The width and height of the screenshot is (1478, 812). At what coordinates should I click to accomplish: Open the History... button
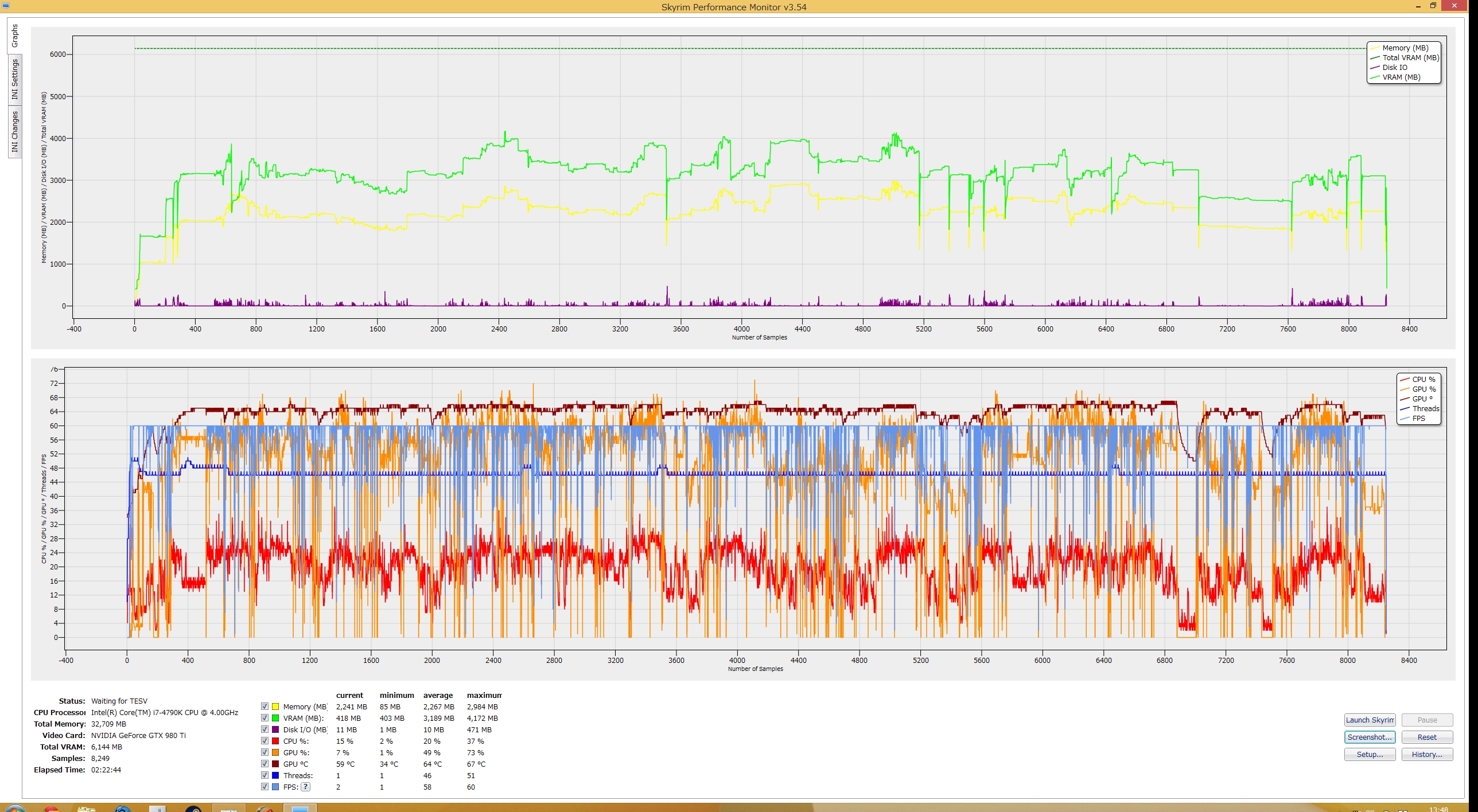[x=1427, y=754]
